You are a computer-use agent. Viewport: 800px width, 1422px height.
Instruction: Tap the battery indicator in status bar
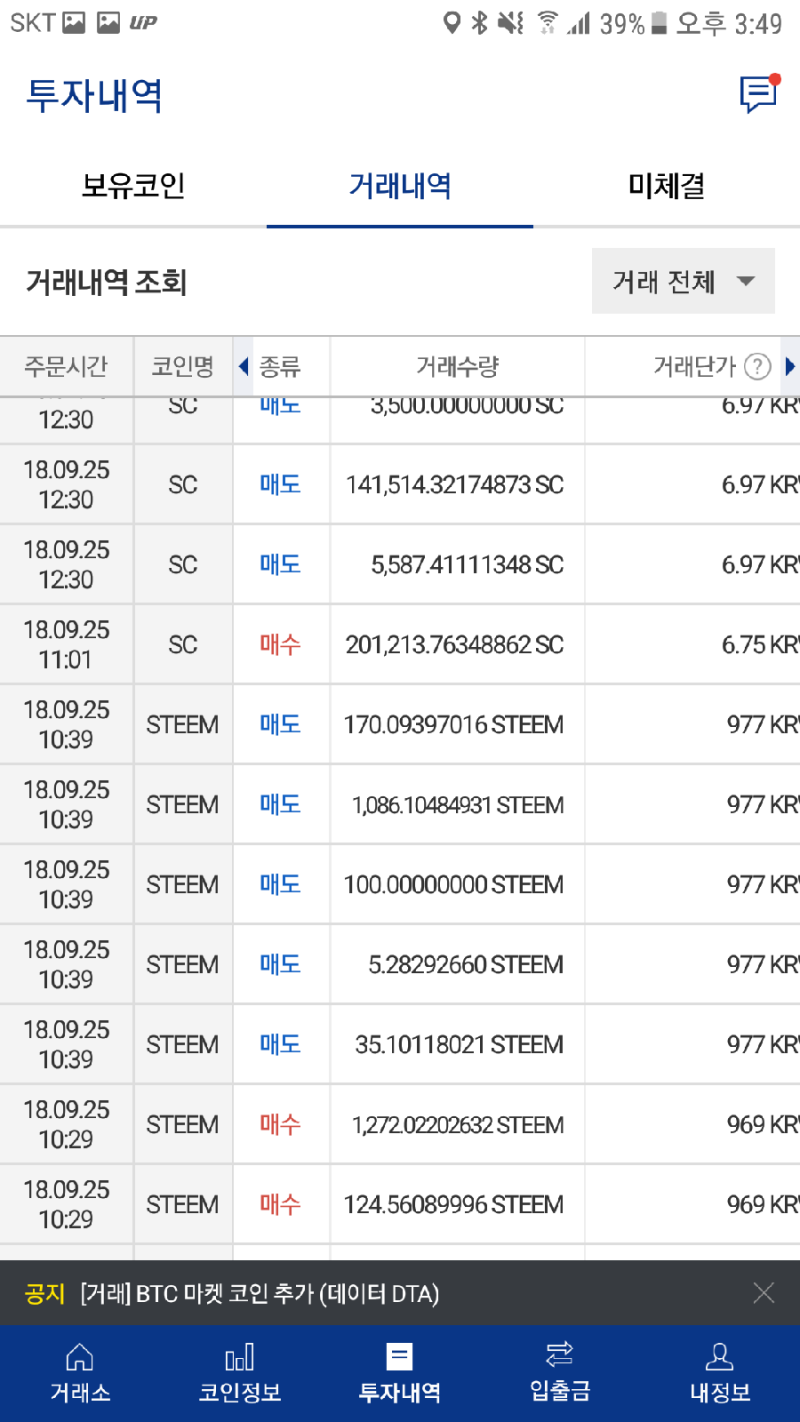pyautogui.click(x=658, y=23)
